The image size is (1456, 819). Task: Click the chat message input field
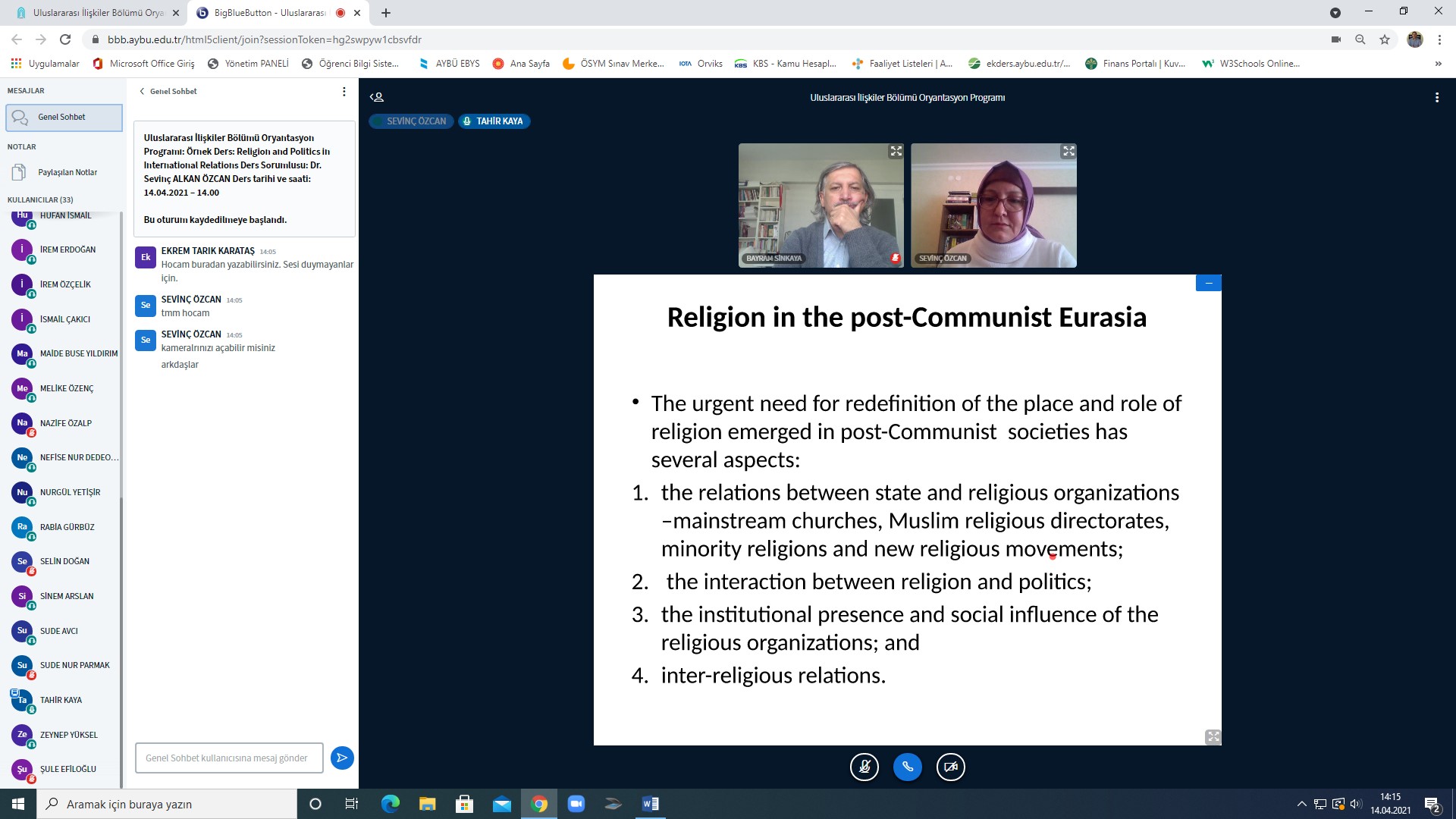point(229,758)
